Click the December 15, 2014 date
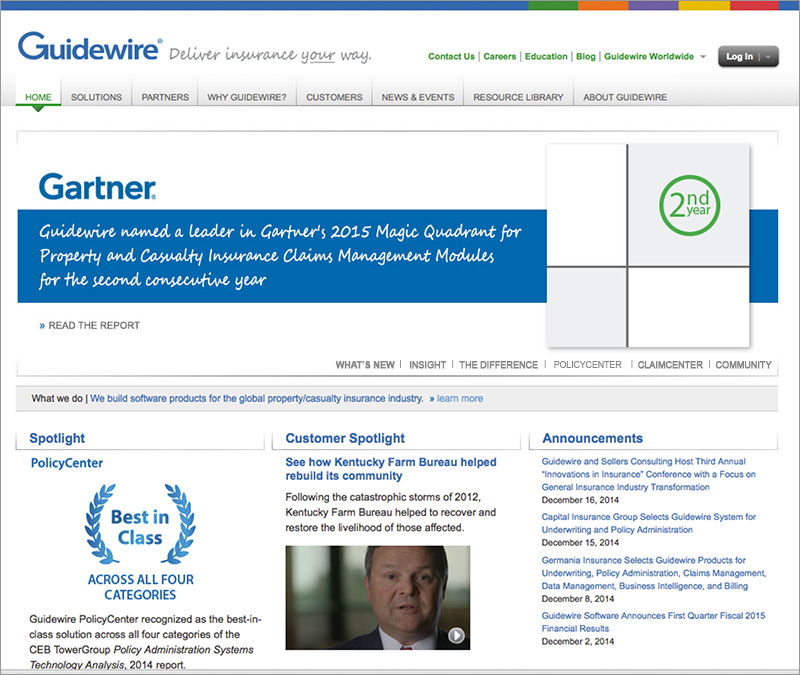The image size is (800, 675). click(580, 542)
